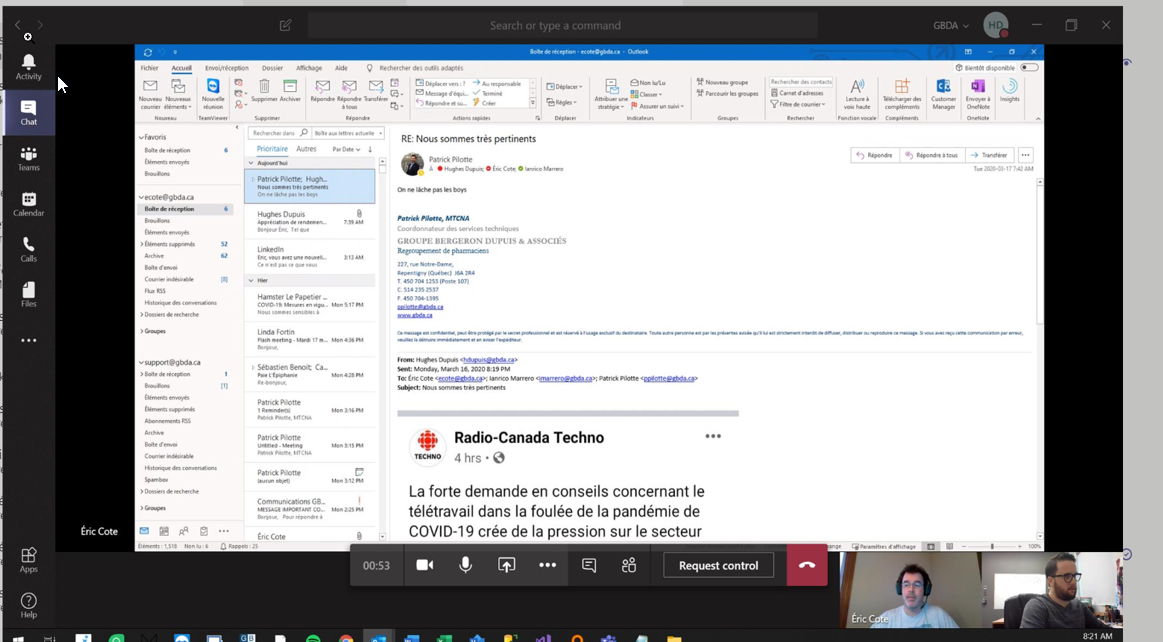Click the Archiver icon in Outlook ribbon
This screenshot has height=642, width=1163.
pyautogui.click(x=290, y=91)
